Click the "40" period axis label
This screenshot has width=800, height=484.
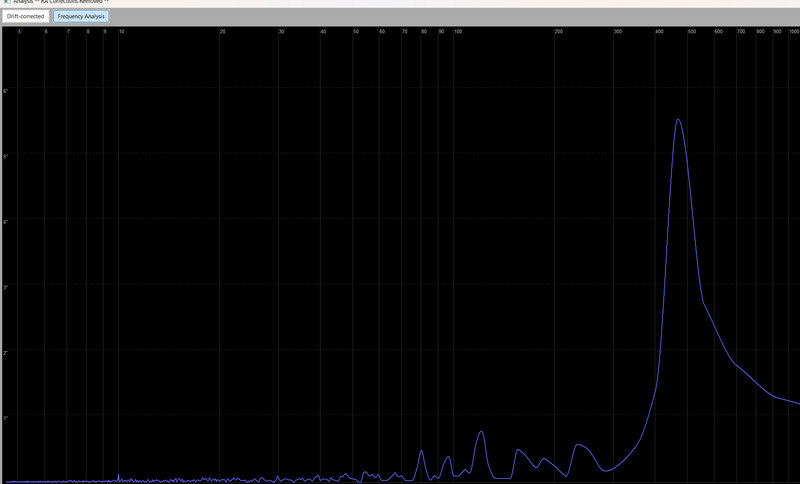pos(323,32)
